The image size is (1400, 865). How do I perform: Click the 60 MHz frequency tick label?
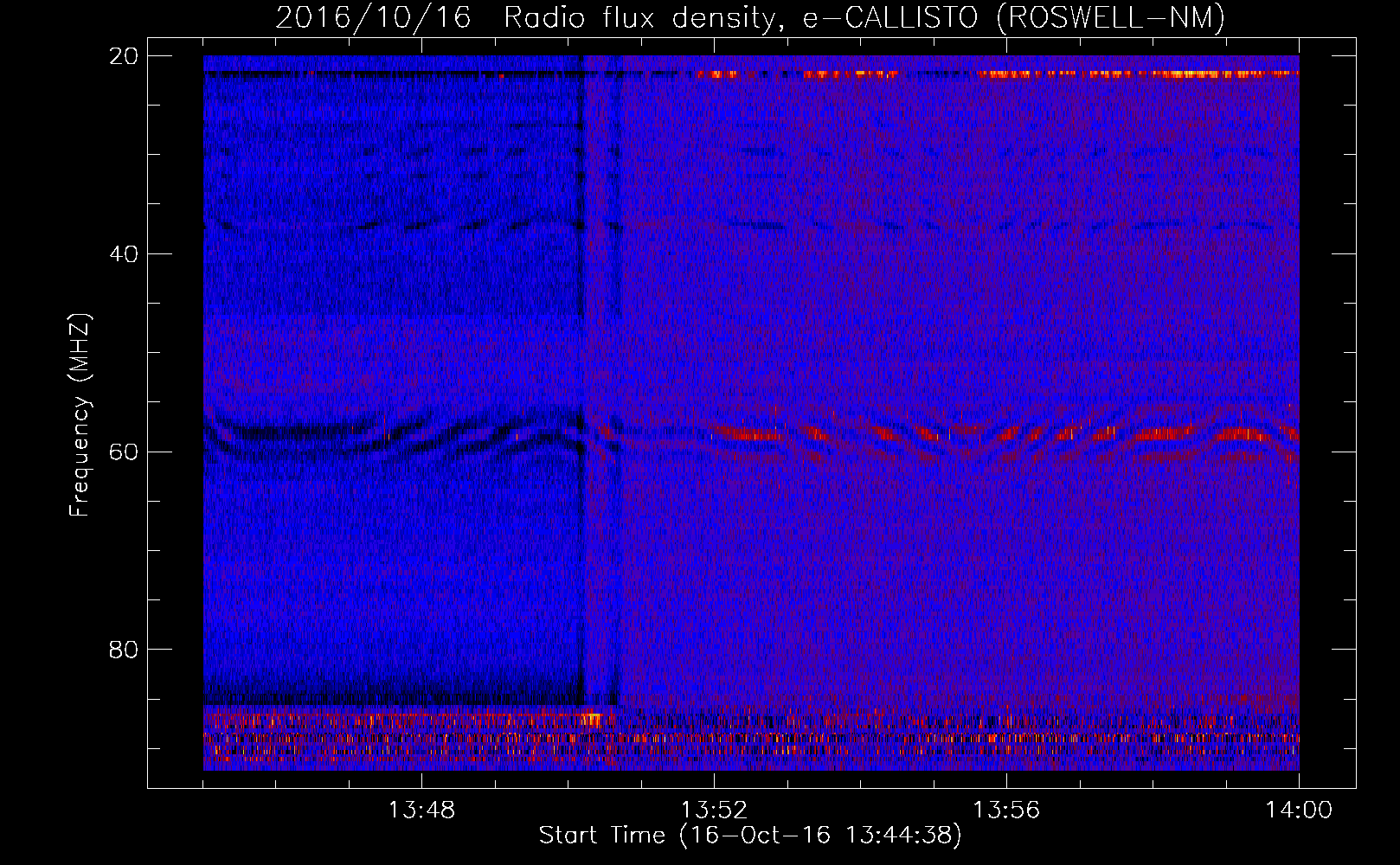(124, 452)
